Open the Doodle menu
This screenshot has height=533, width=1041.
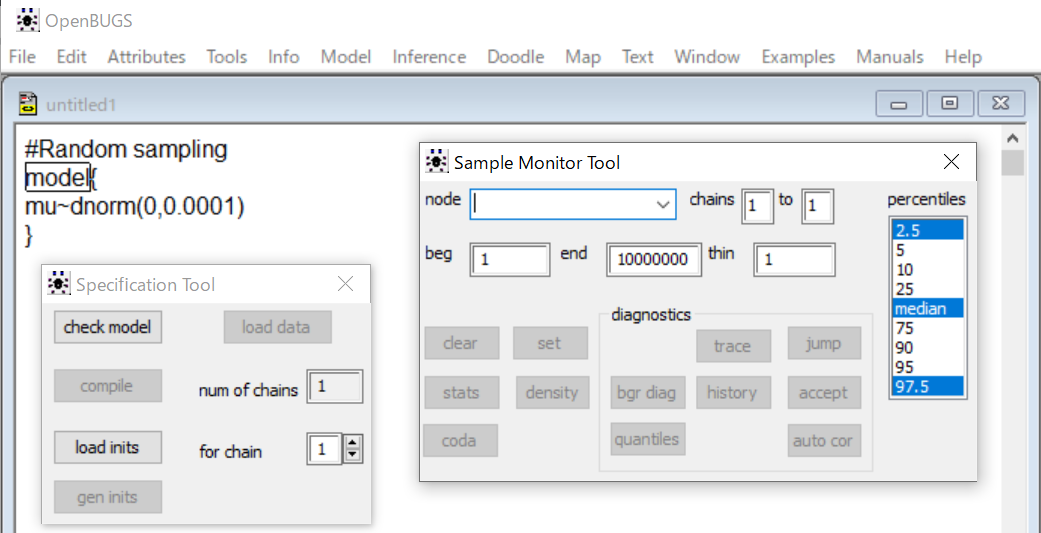(x=516, y=57)
